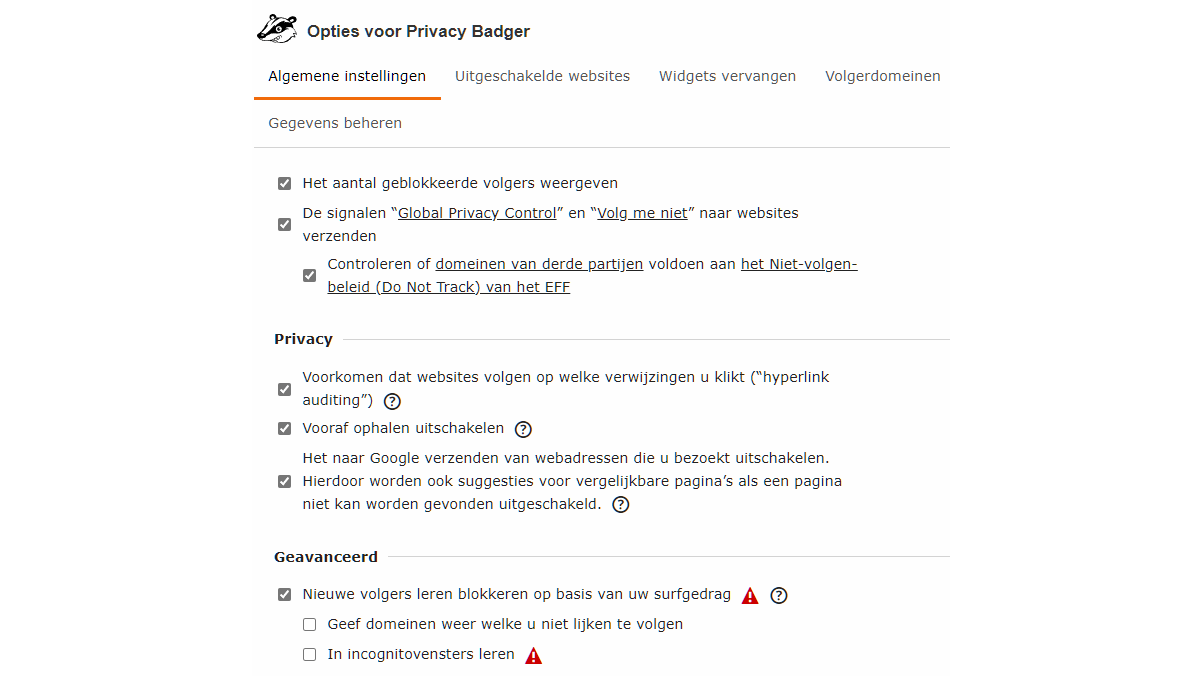Image resolution: width=1202 pixels, height=676 pixels.
Task: Enable Geef domeinen weer checkbox
Action: [x=310, y=625]
